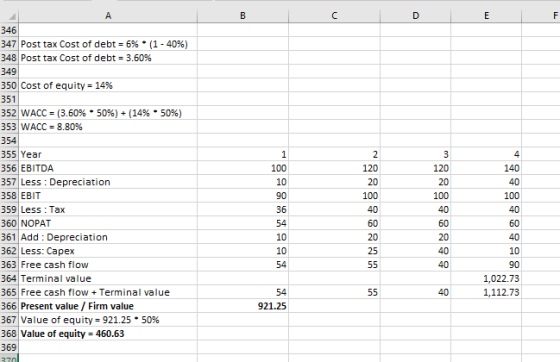560x362 pixels.
Task: Click cell 1,112.73 in column E
Action: coord(486,292)
